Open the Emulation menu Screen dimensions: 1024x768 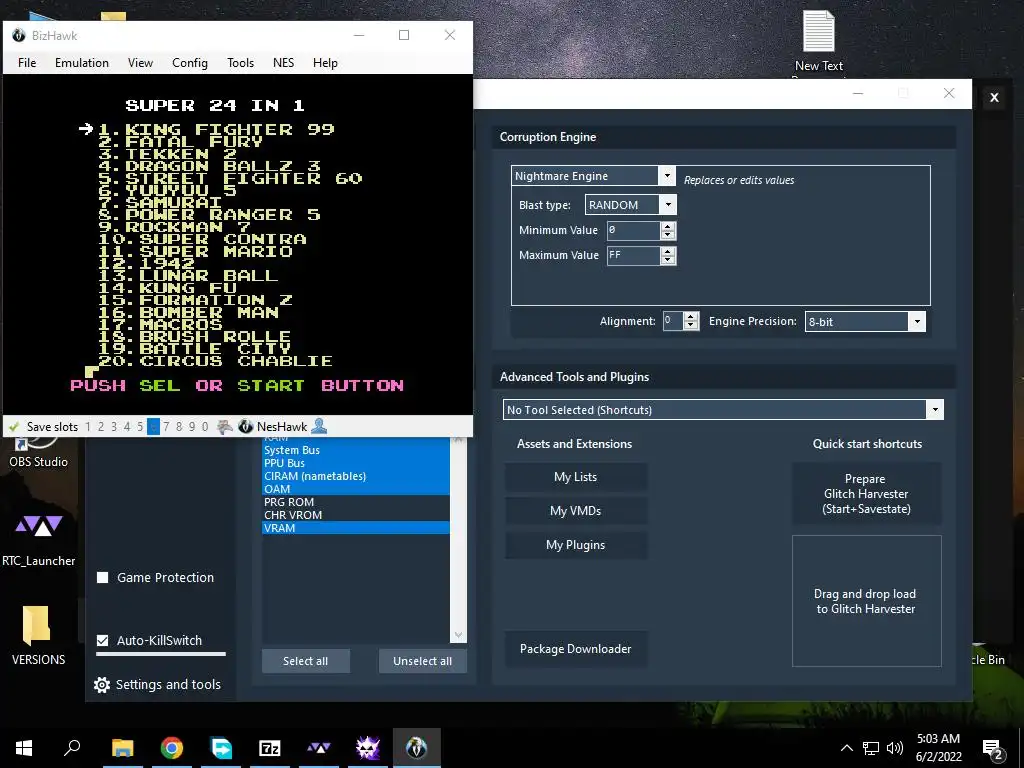pos(82,63)
